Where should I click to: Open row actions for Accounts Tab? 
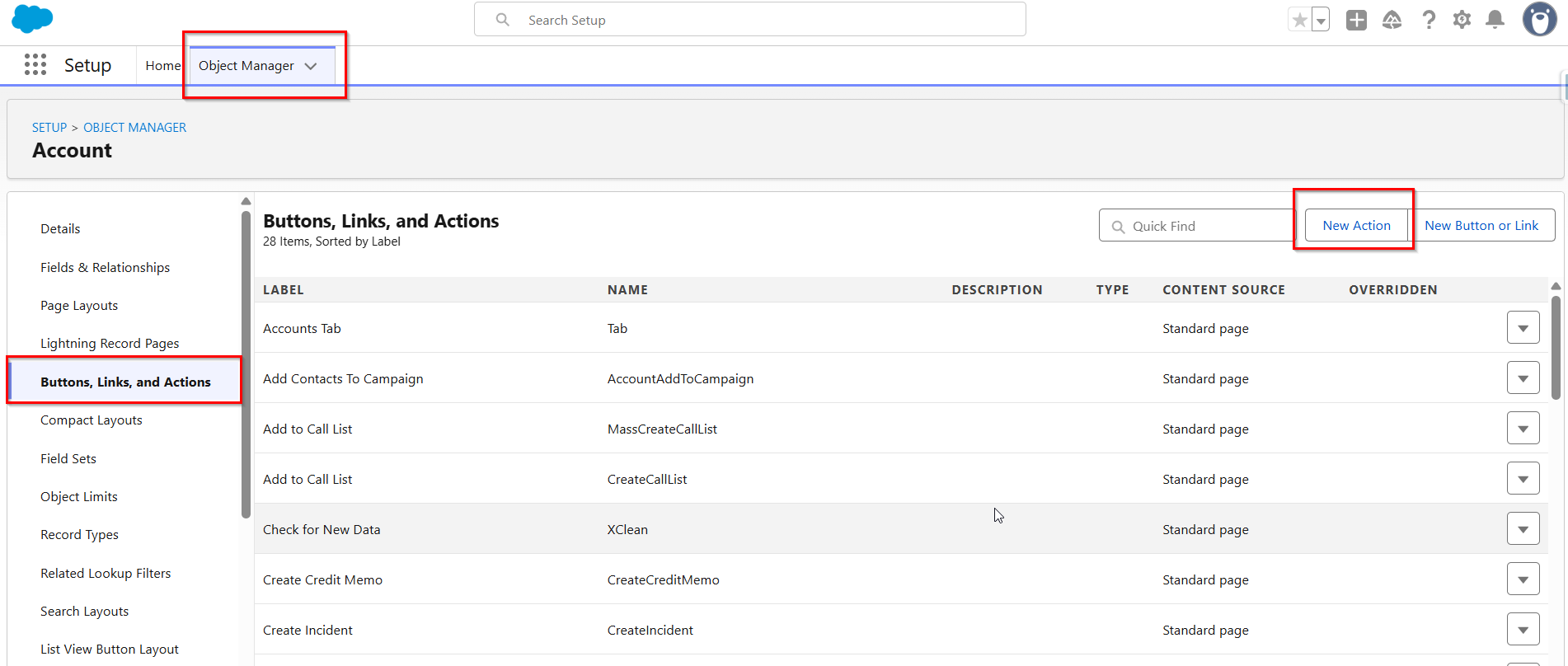[1523, 328]
